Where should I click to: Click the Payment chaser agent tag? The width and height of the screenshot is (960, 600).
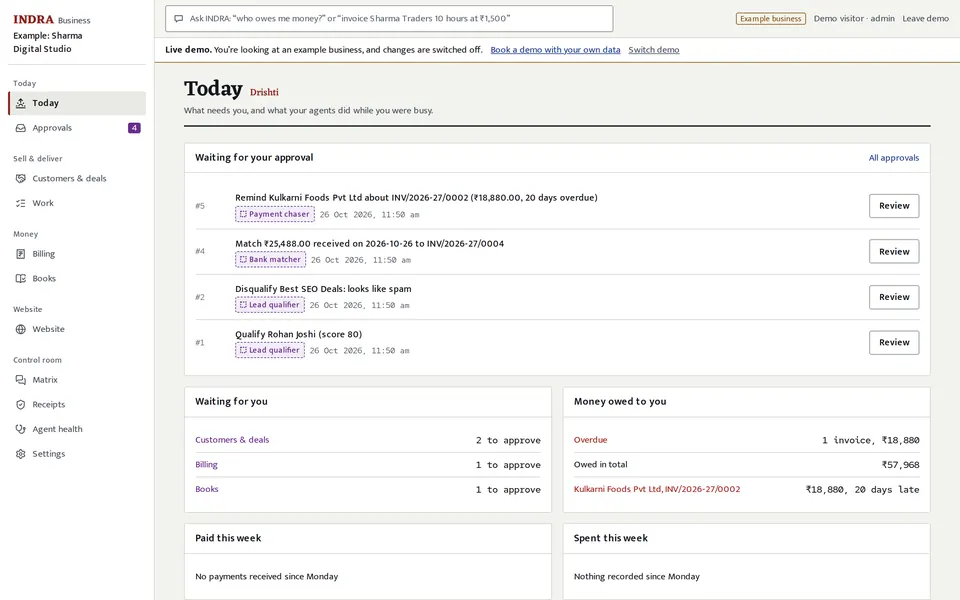275,214
